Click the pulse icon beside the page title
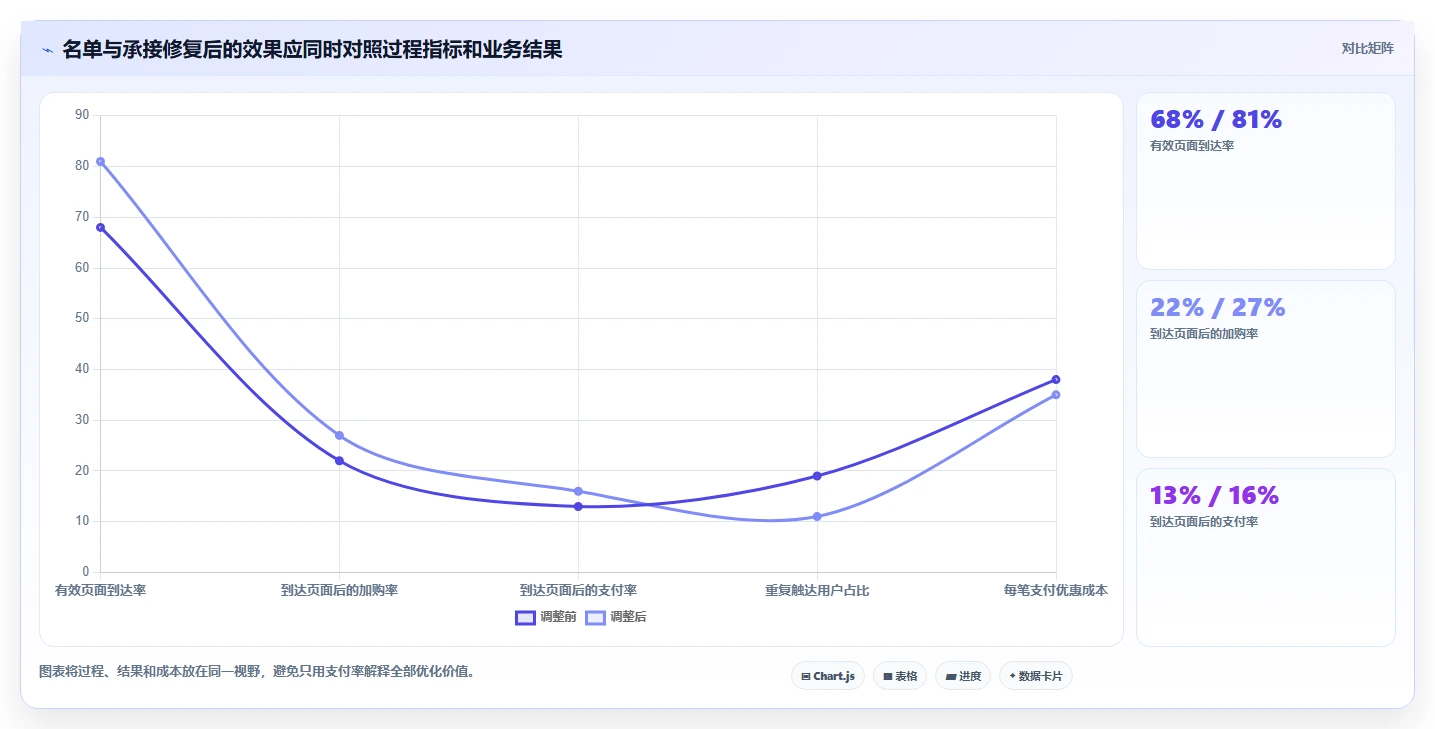 (48, 50)
